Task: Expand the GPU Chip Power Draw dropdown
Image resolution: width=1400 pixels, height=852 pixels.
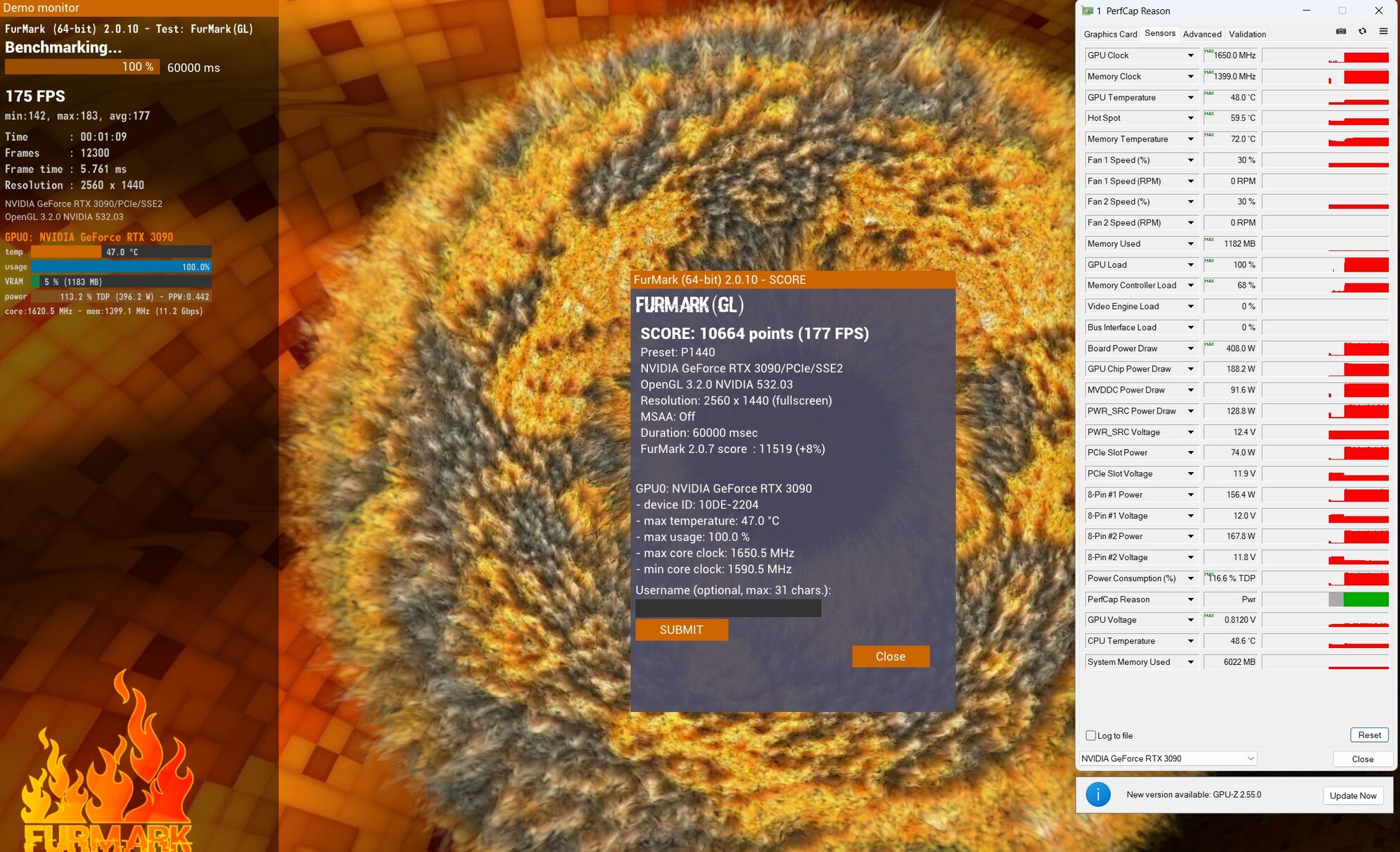Action: (1190, 369)
